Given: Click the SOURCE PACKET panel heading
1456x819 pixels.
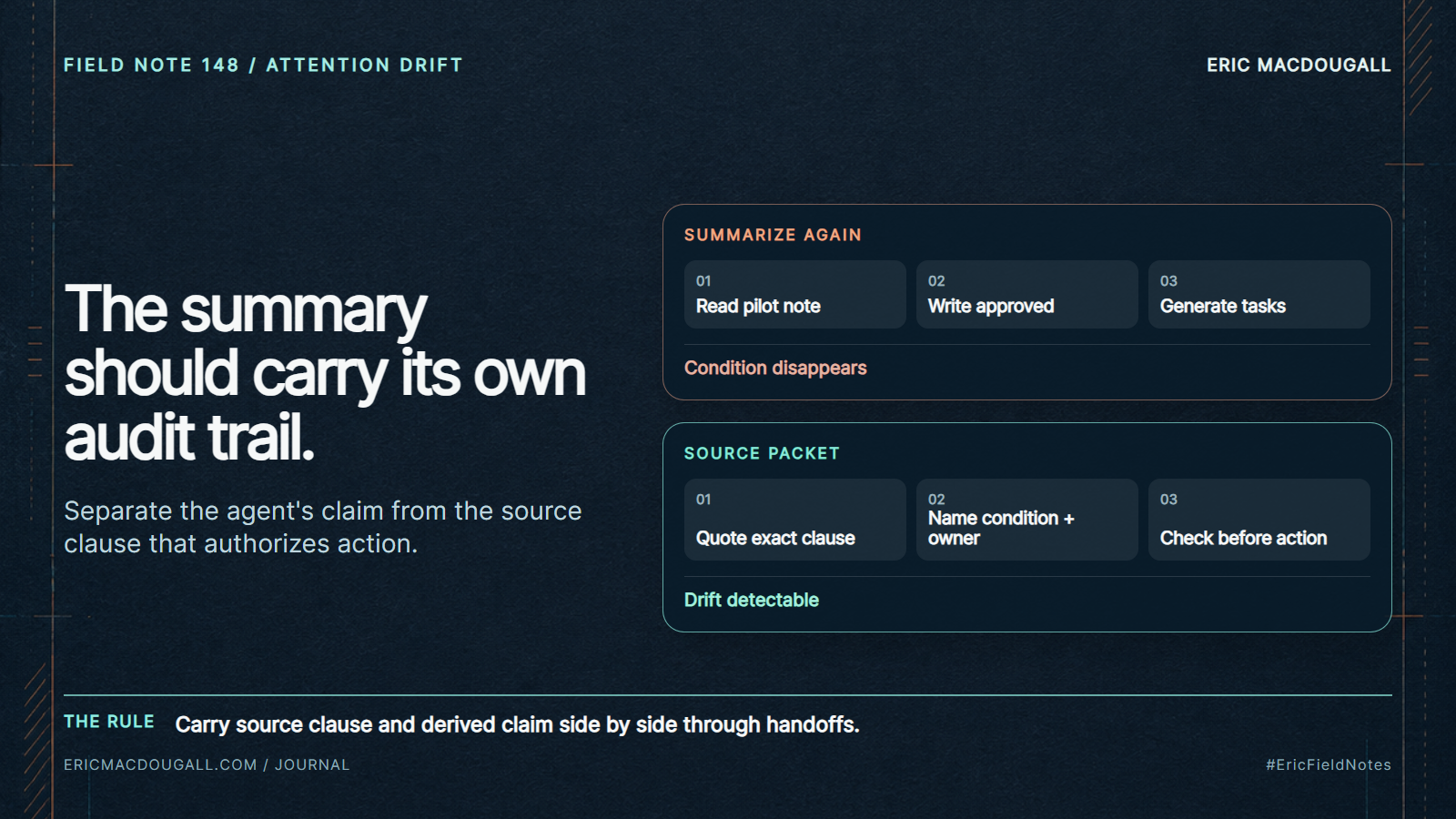Looking at the screenshot, I should click(x=762, y=453).
